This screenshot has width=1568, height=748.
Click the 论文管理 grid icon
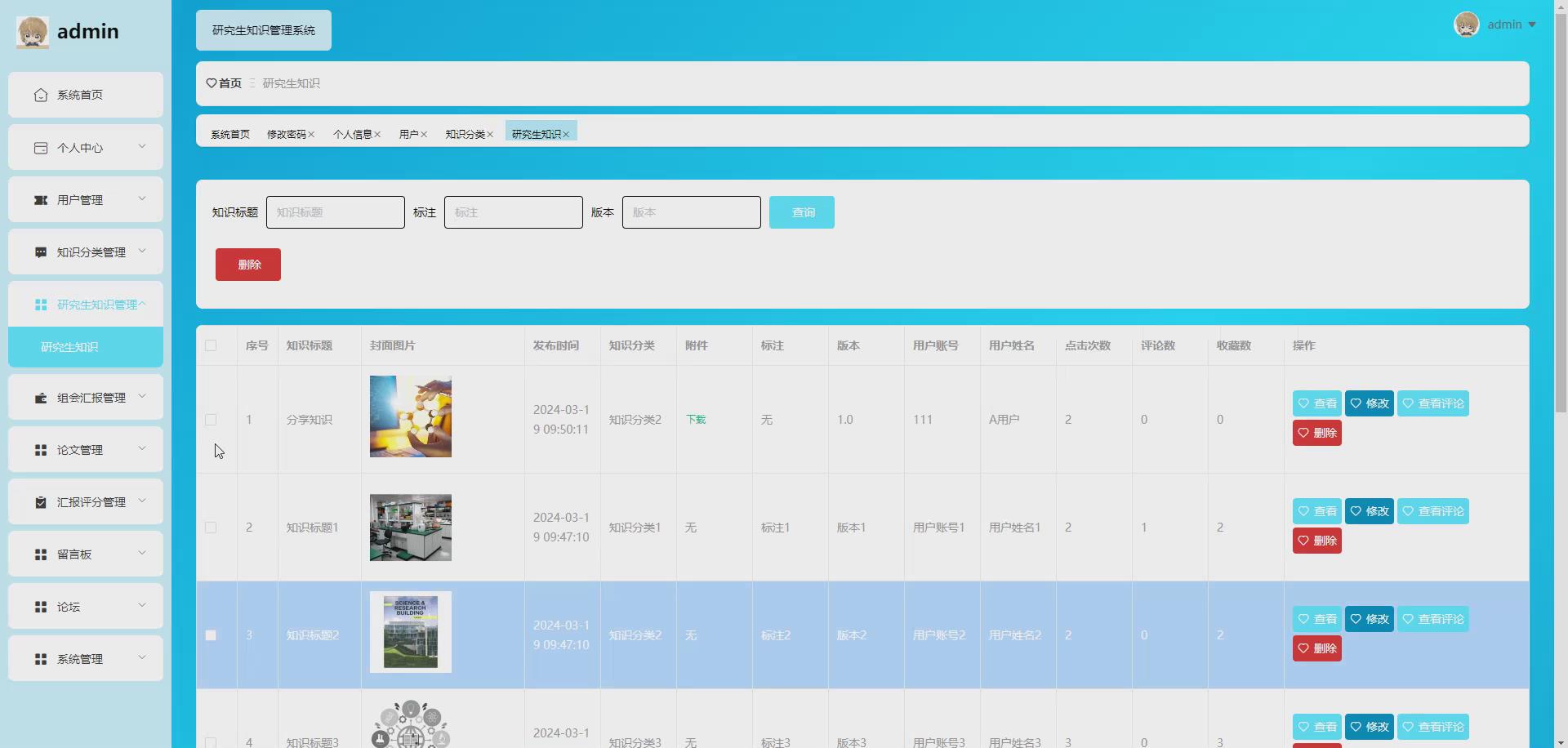tap(41, 450)
